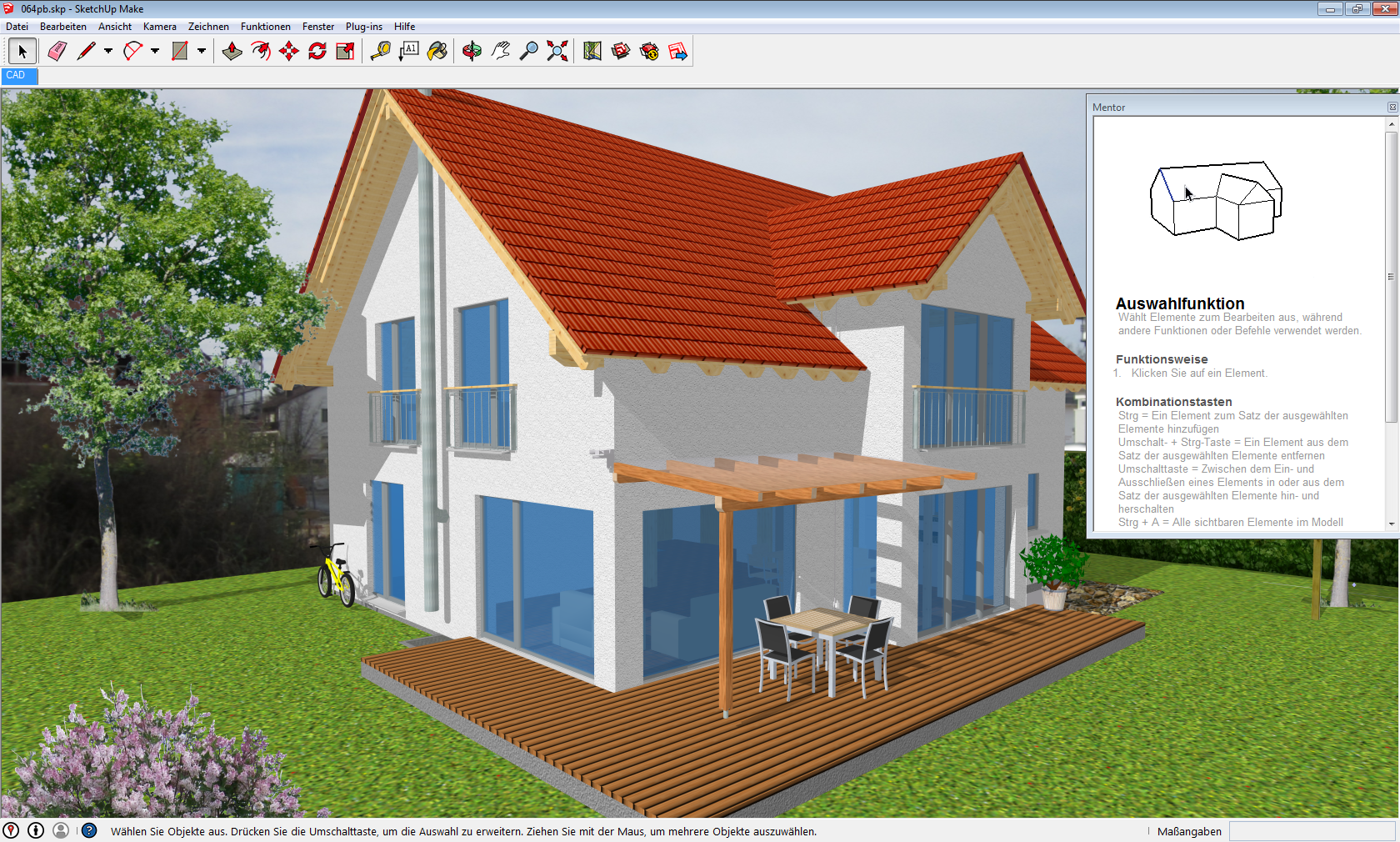
Task: Choose the Move tool
Action: coord(289,52)
